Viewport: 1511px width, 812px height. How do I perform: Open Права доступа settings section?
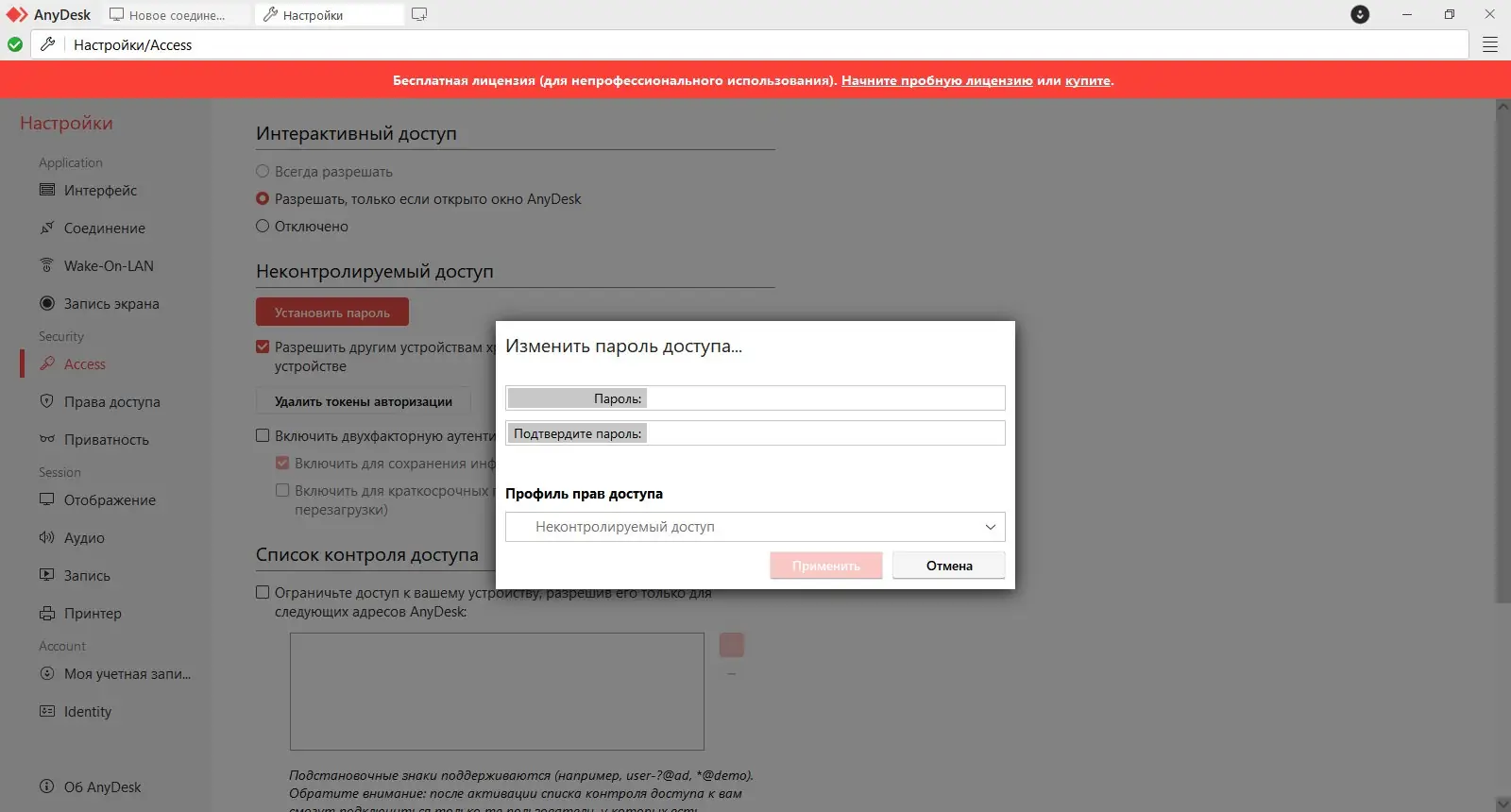(x=111, y=401)
